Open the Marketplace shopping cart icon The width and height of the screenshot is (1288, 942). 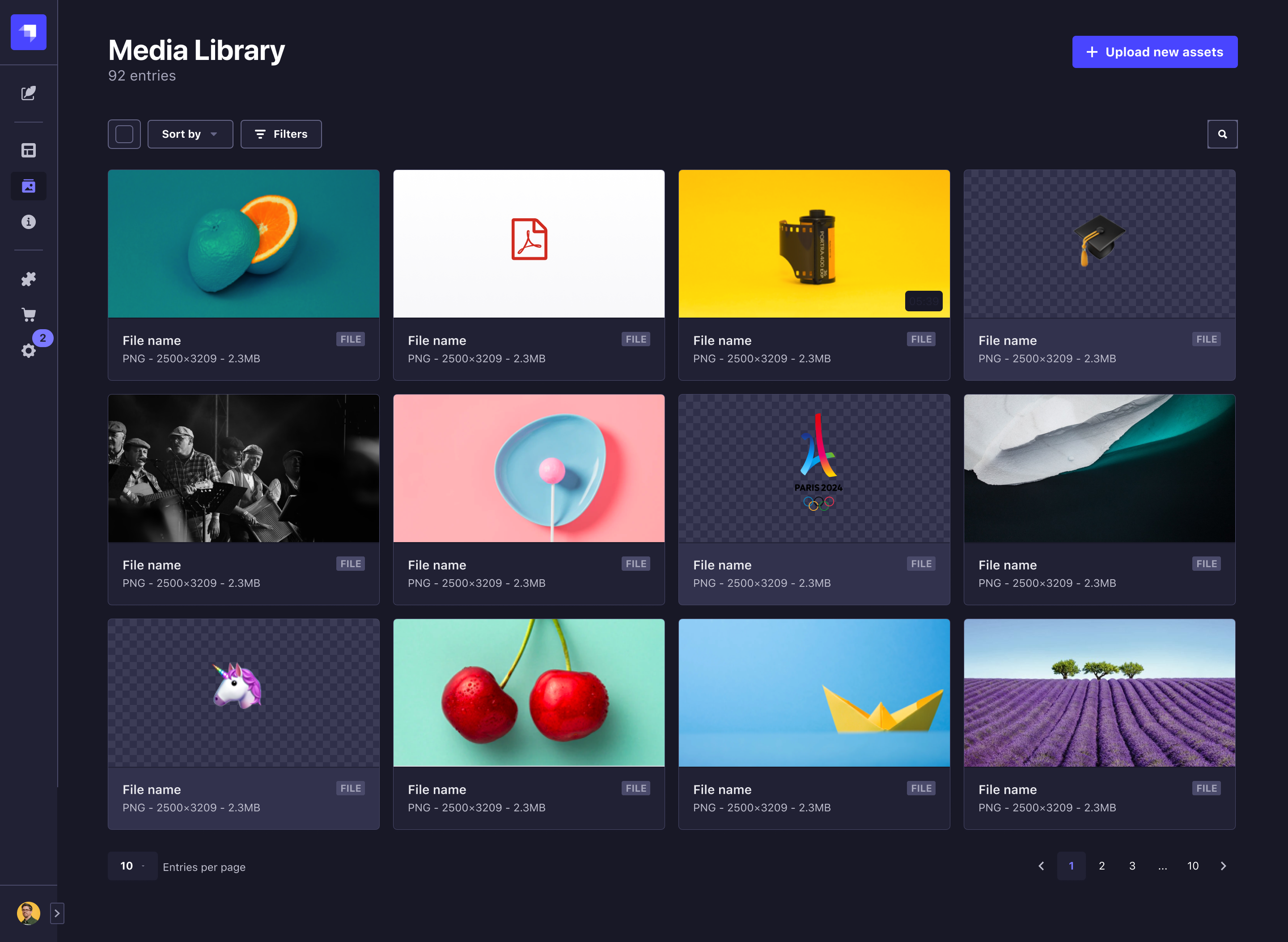pos(29,315)
